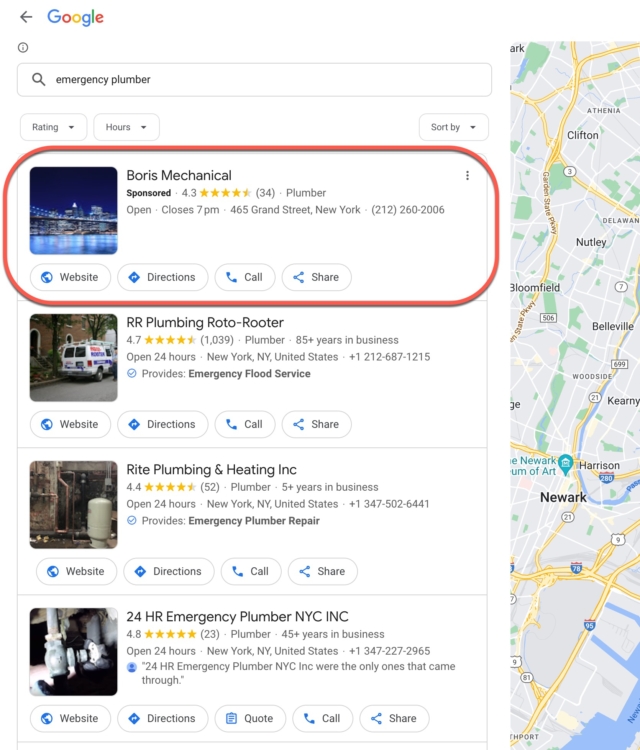
Task: Click Directions for 24 HR Emergency Plumber NYC
Action: coord(162,718)
